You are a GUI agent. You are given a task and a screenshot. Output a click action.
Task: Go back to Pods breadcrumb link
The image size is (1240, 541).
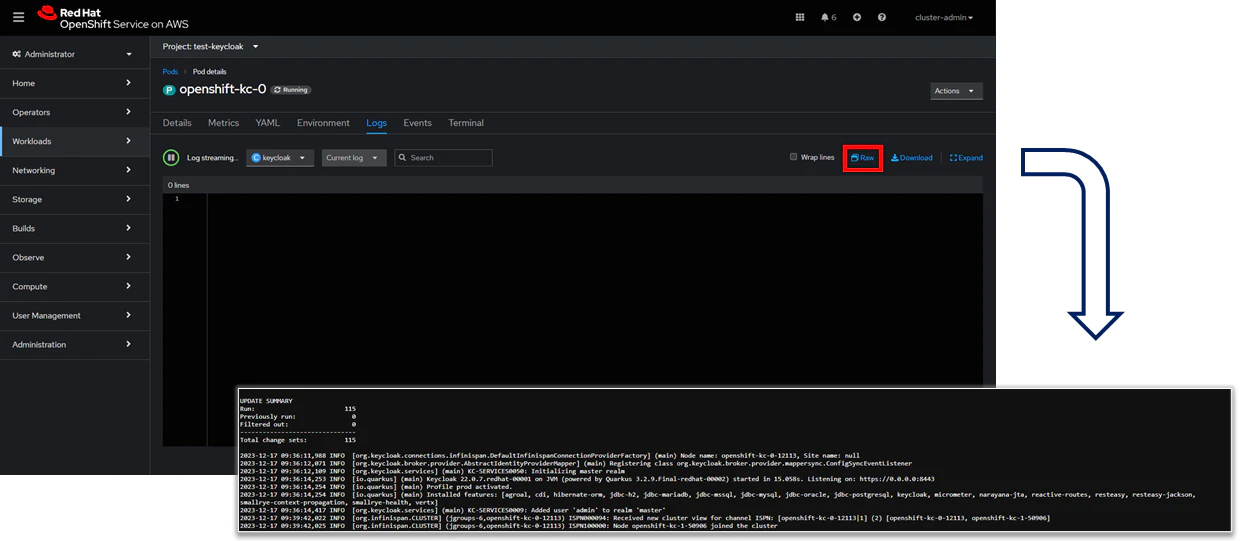[170, 72]
